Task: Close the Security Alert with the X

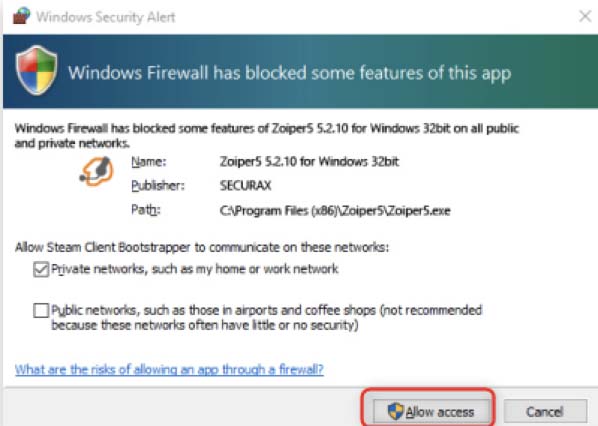Action: tap(585, 16)
